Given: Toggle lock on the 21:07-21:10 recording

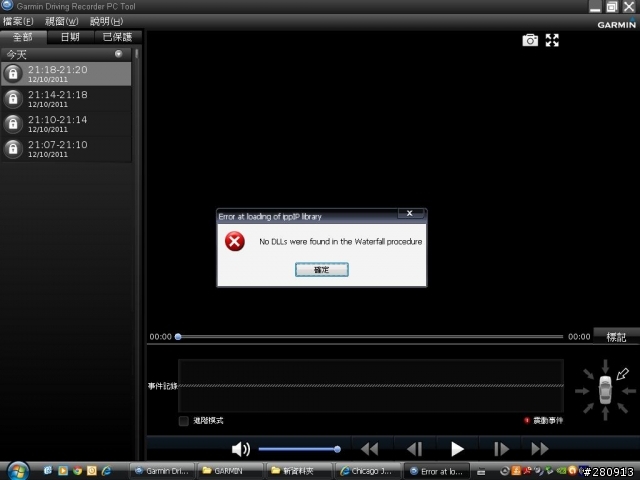Looking at the screenshot, I should [x=13, y=149].
